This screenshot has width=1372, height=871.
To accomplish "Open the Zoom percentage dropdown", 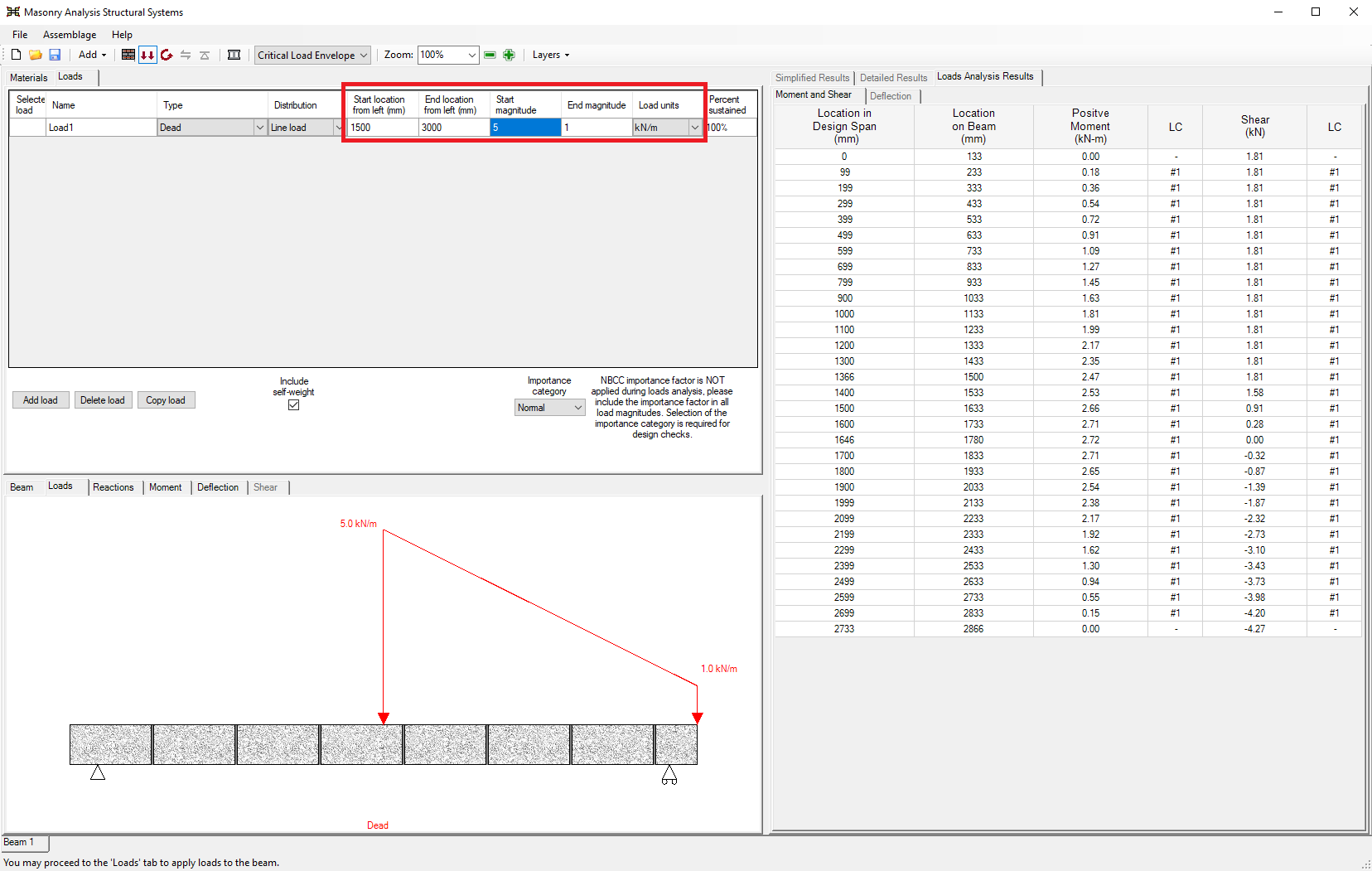I will click(x=471, y=55).
